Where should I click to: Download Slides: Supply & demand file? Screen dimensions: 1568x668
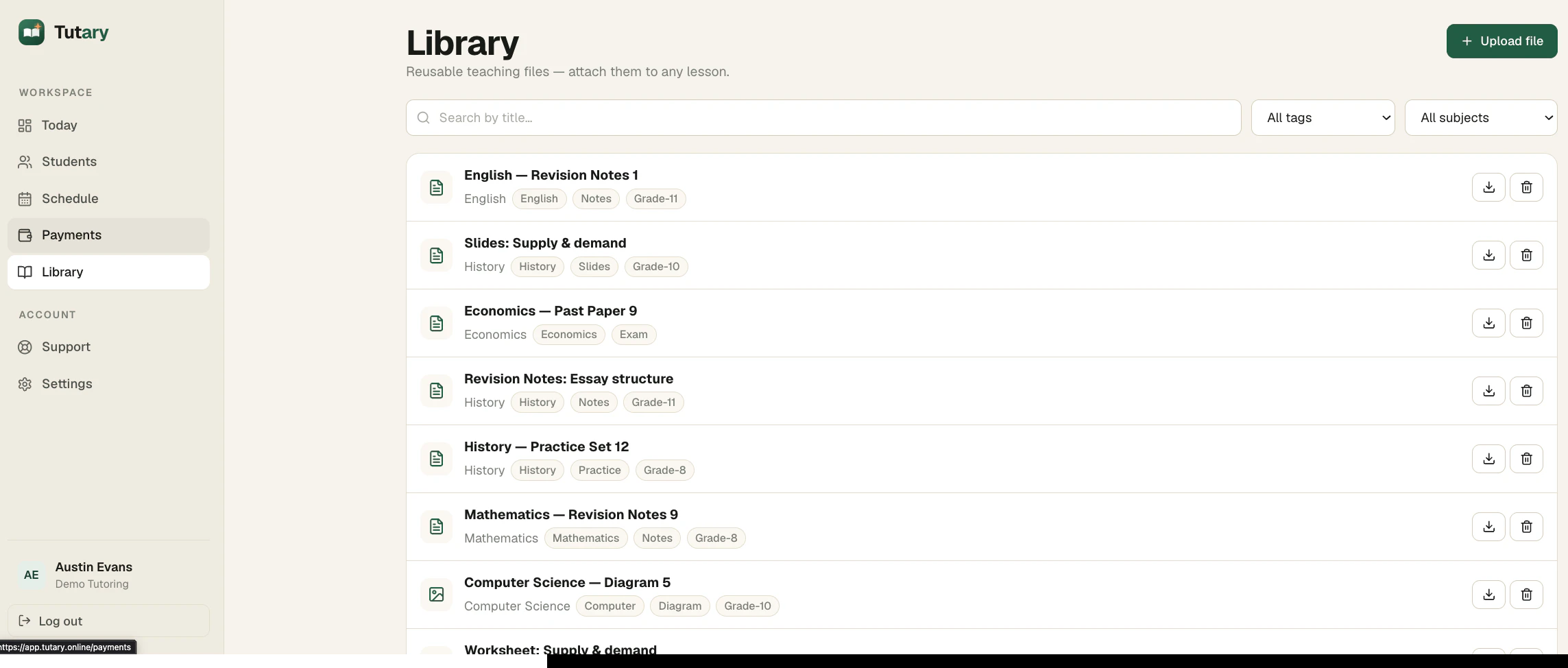1488,255
